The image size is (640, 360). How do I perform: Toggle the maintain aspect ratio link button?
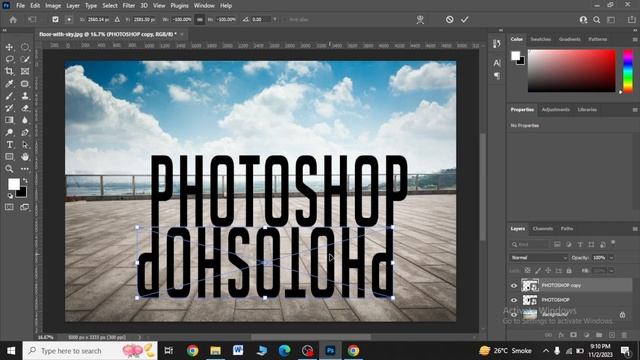click(x=200, y=20)
